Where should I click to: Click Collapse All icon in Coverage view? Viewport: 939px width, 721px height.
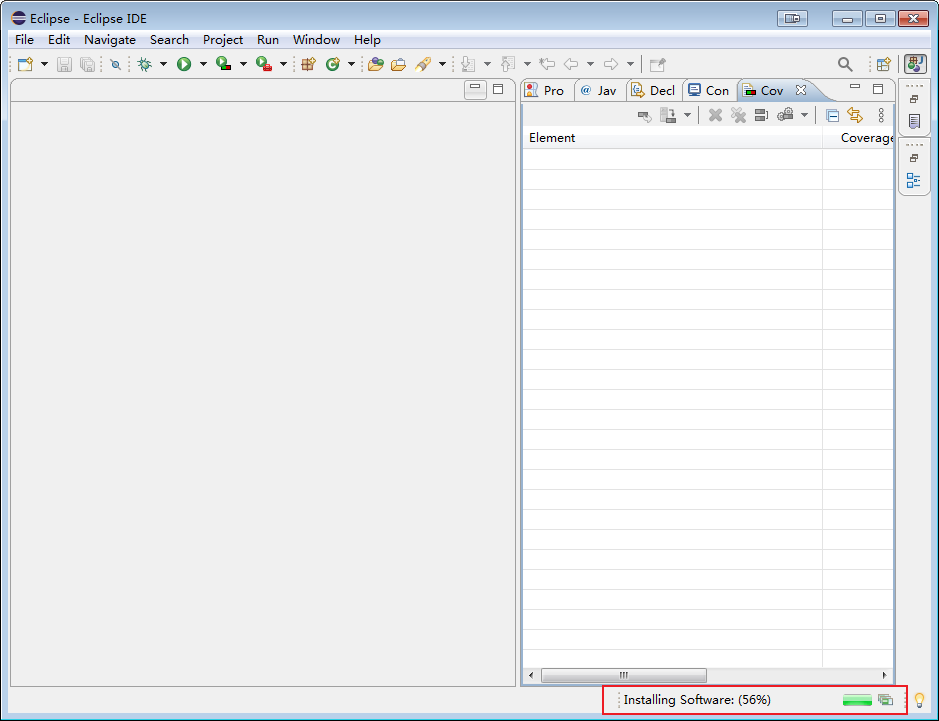pos(832,115)
